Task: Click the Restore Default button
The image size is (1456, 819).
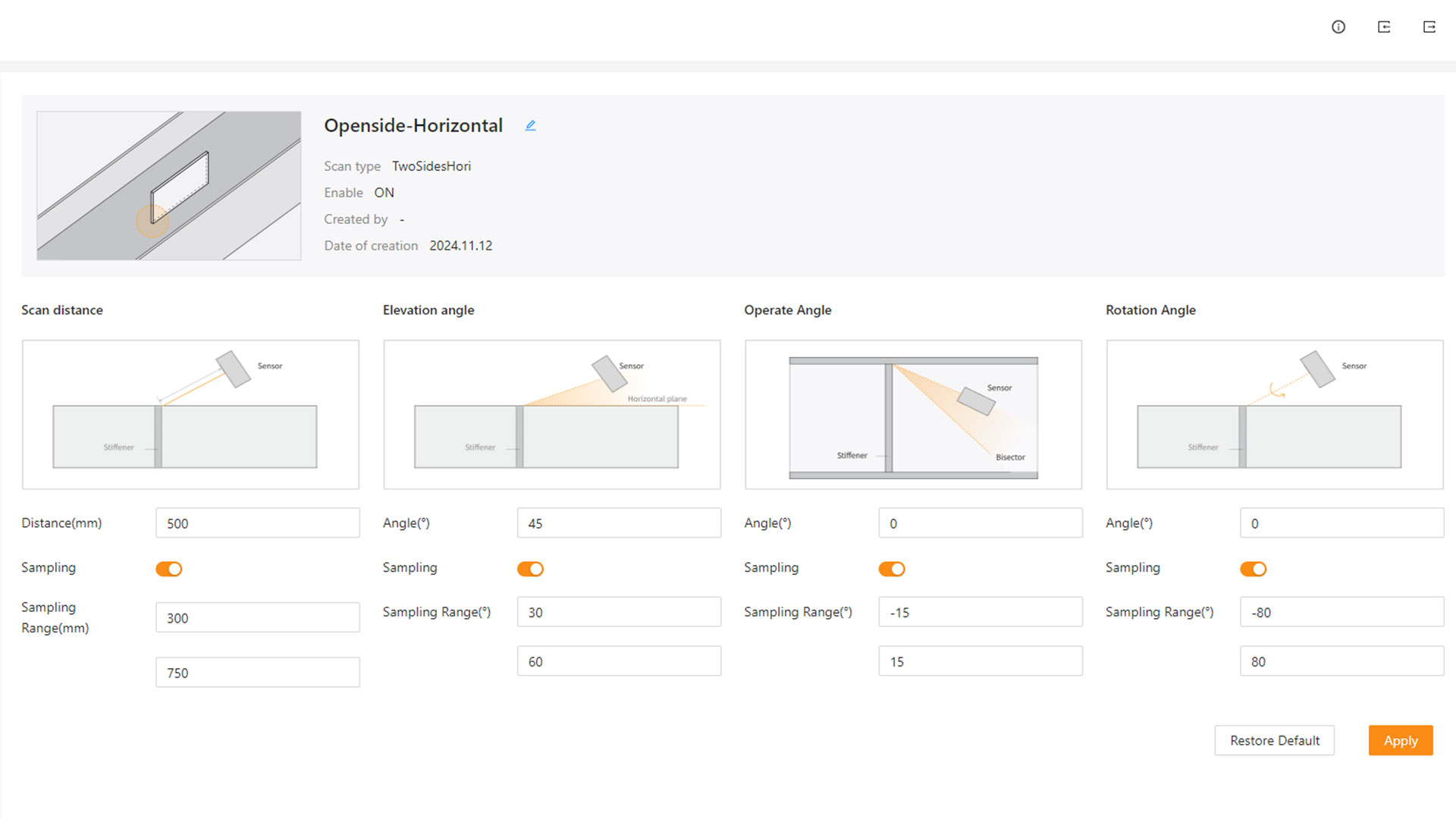Action: 1275,740
